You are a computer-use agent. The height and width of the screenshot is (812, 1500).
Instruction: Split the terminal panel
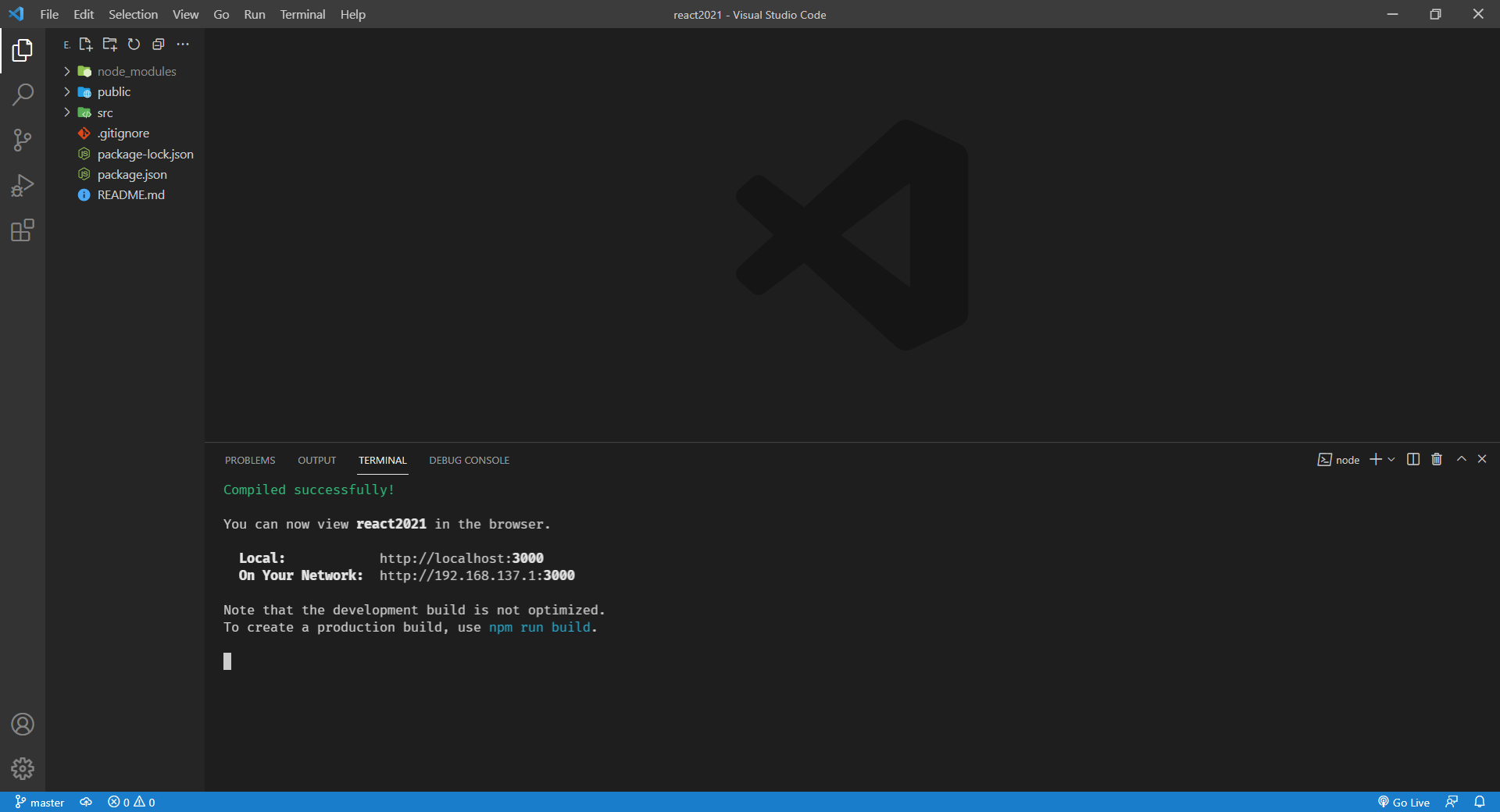(1413, 459)
